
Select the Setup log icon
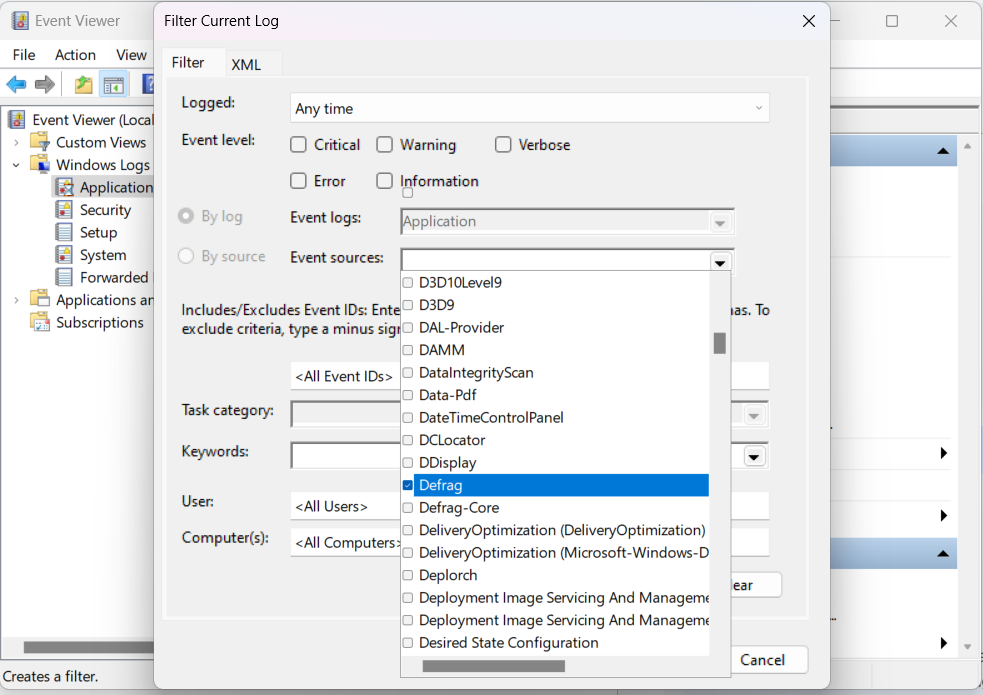pyautogui.click(x=64, y=232)
